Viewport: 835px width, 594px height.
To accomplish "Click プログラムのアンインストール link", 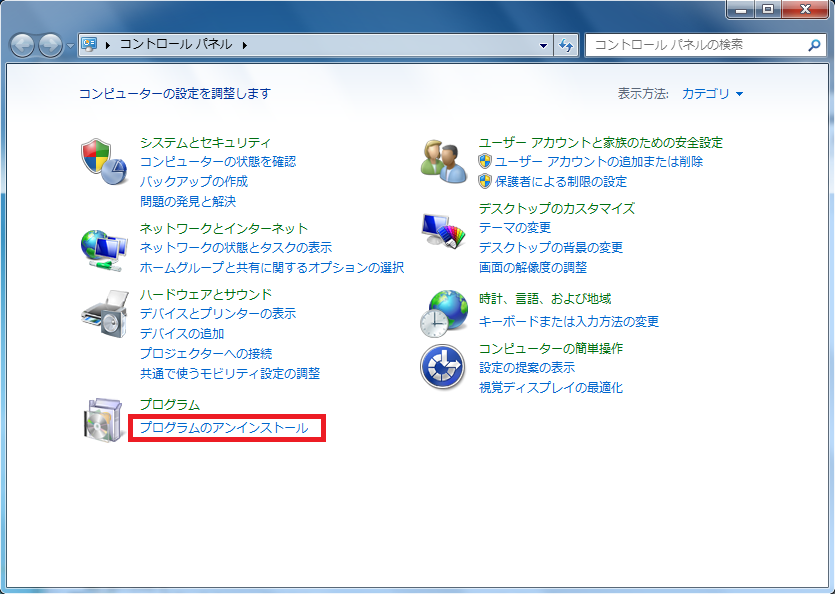I will tap(224, 428).
